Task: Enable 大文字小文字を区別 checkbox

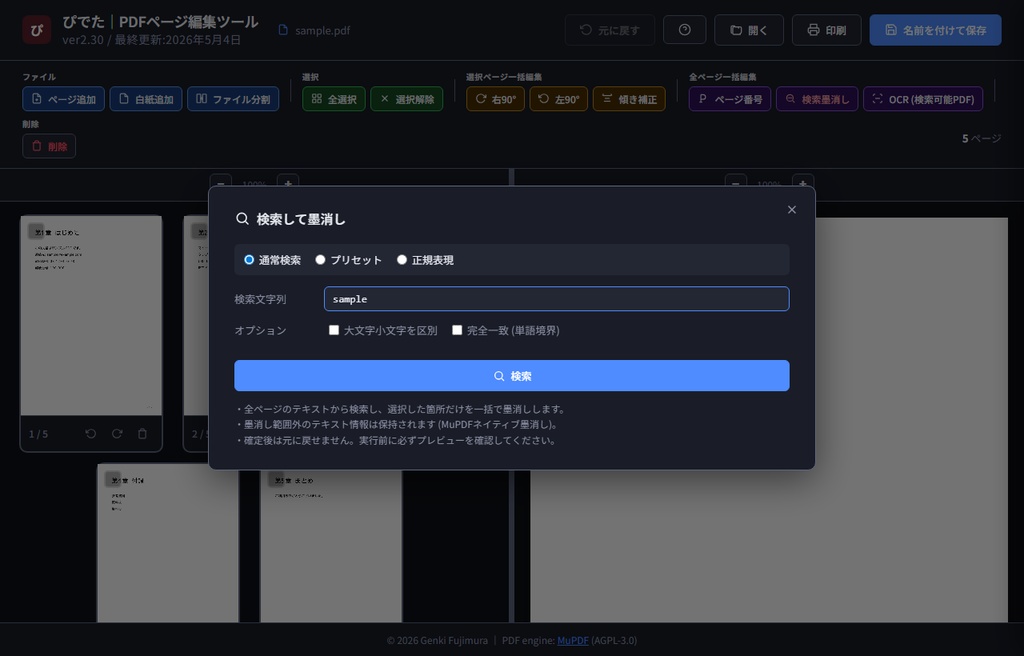Action: [334, 330]
